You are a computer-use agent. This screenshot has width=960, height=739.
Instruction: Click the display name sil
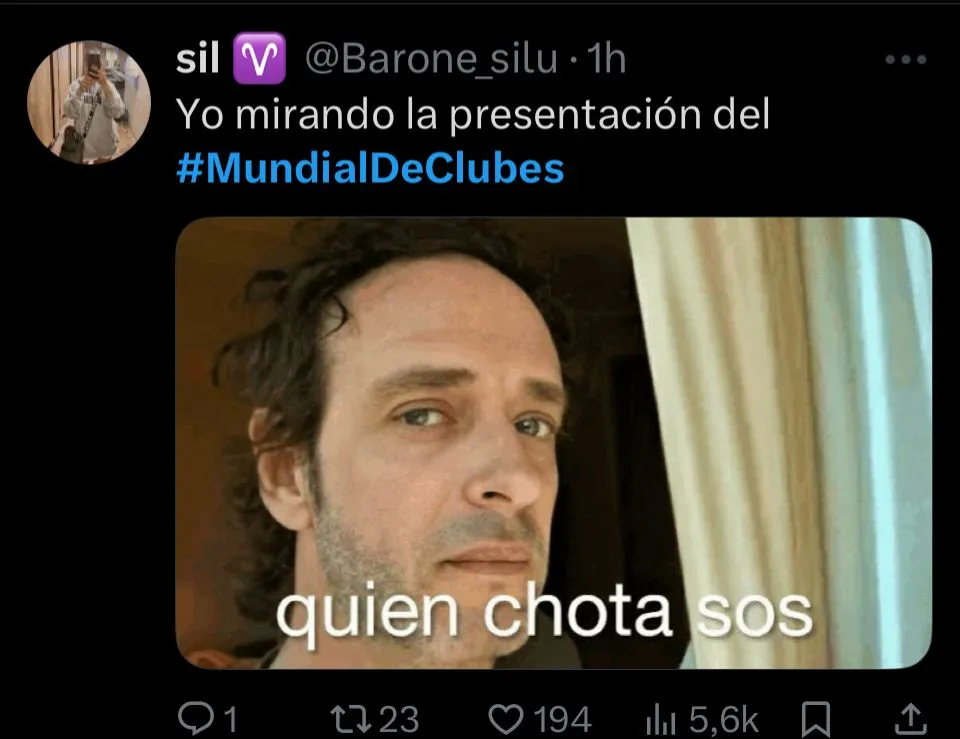tap(198, 59)
